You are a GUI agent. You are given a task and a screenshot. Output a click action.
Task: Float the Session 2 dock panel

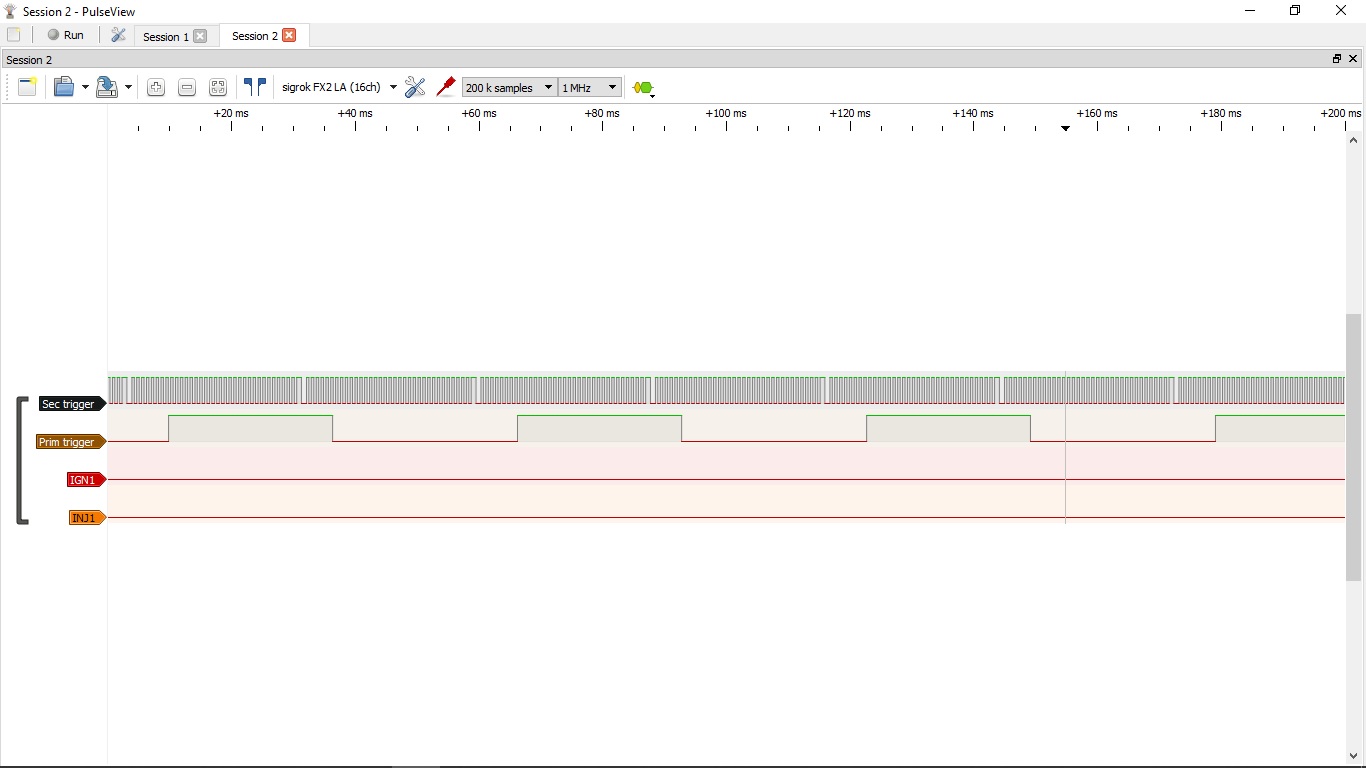point(1337,59)
